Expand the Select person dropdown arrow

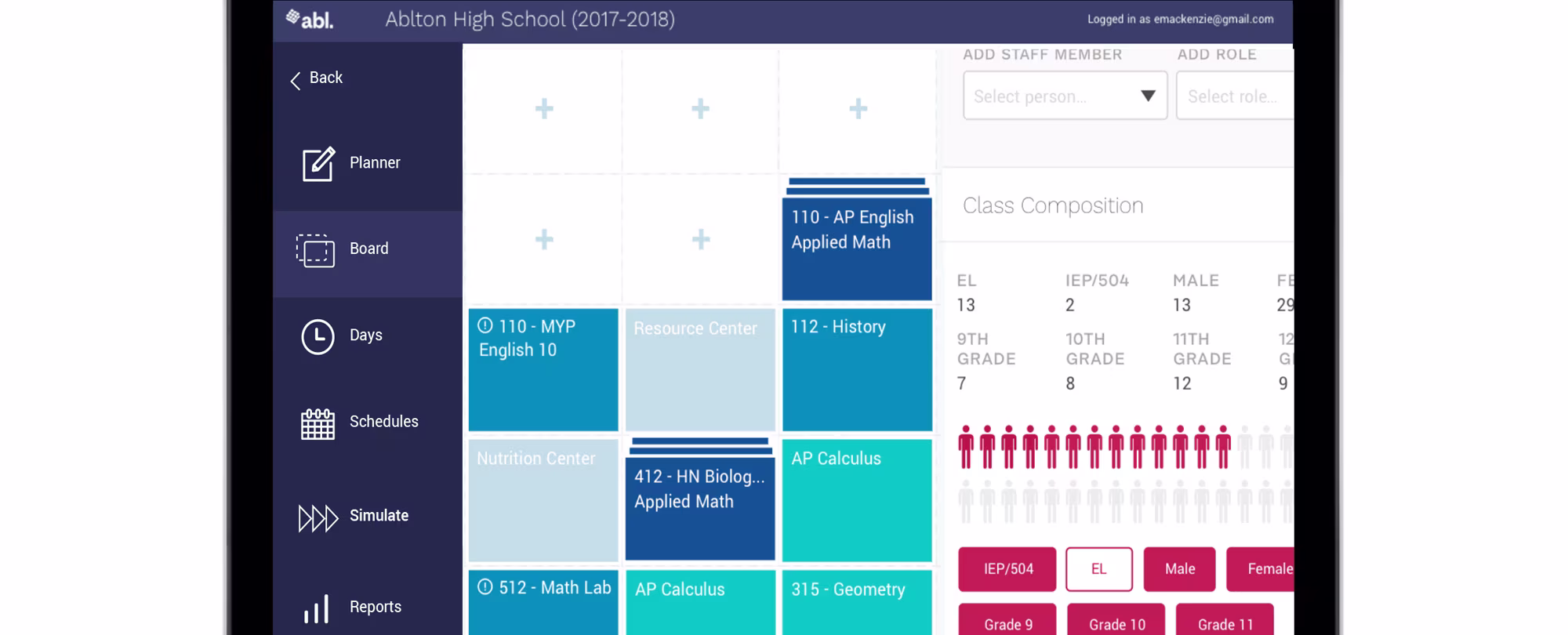pos(1148,96)
